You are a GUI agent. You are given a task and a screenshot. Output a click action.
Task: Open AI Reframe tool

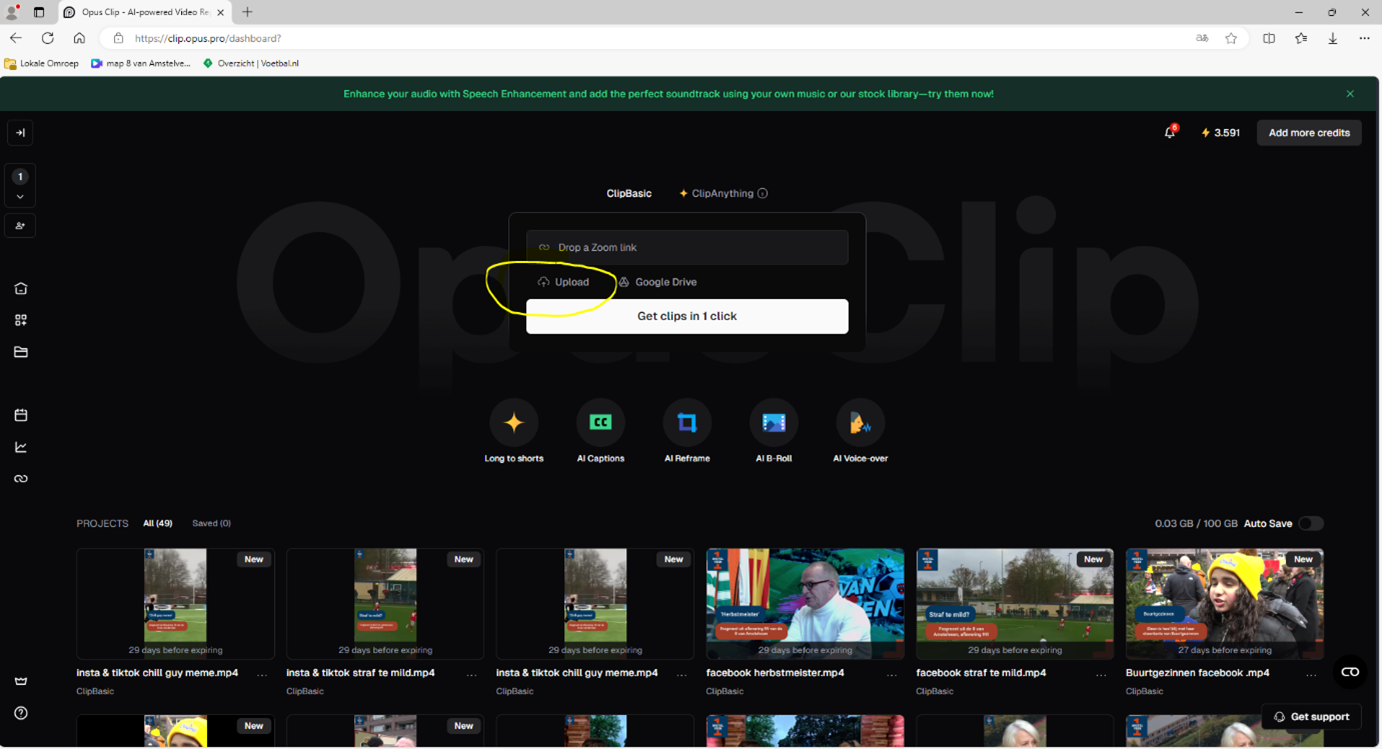[x=687, y=431]
